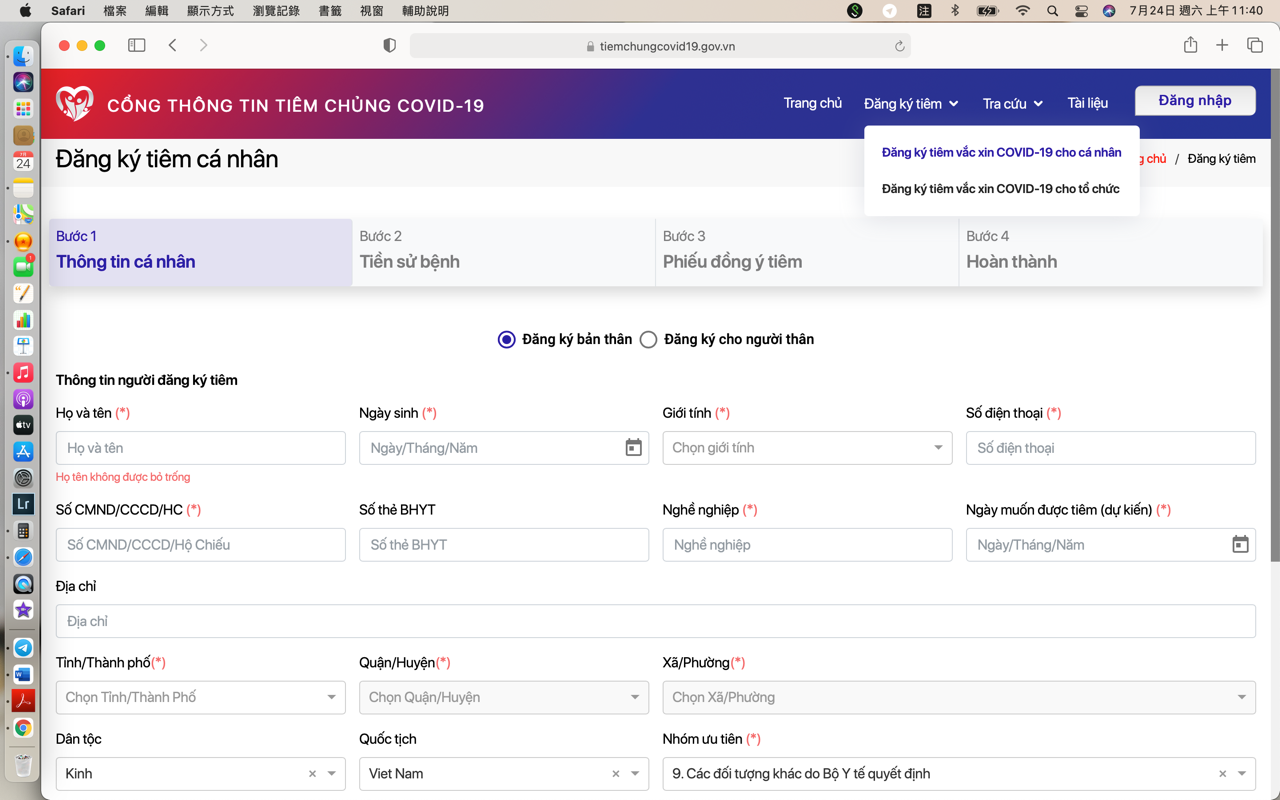The height and width of the screenshot is (800, 1280).
Task: Click the reload page icon in address bar
Action: coord(899,46)
